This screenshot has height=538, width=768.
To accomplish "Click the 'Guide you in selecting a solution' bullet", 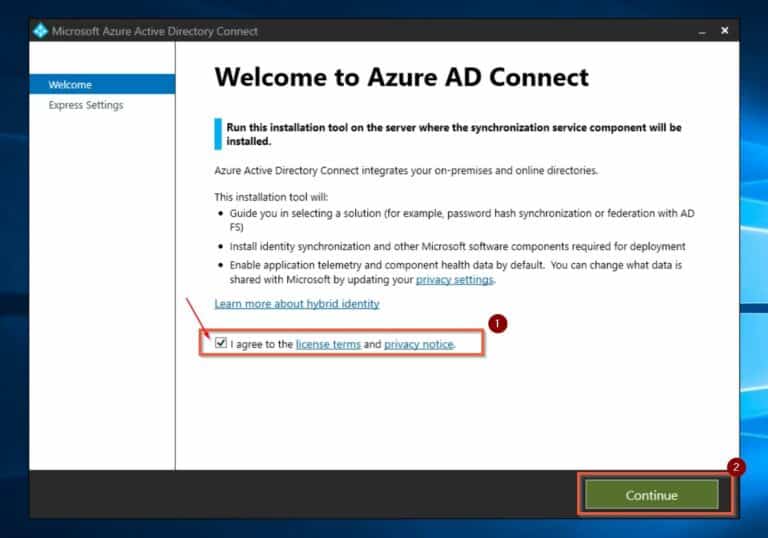I will point(462,220).
